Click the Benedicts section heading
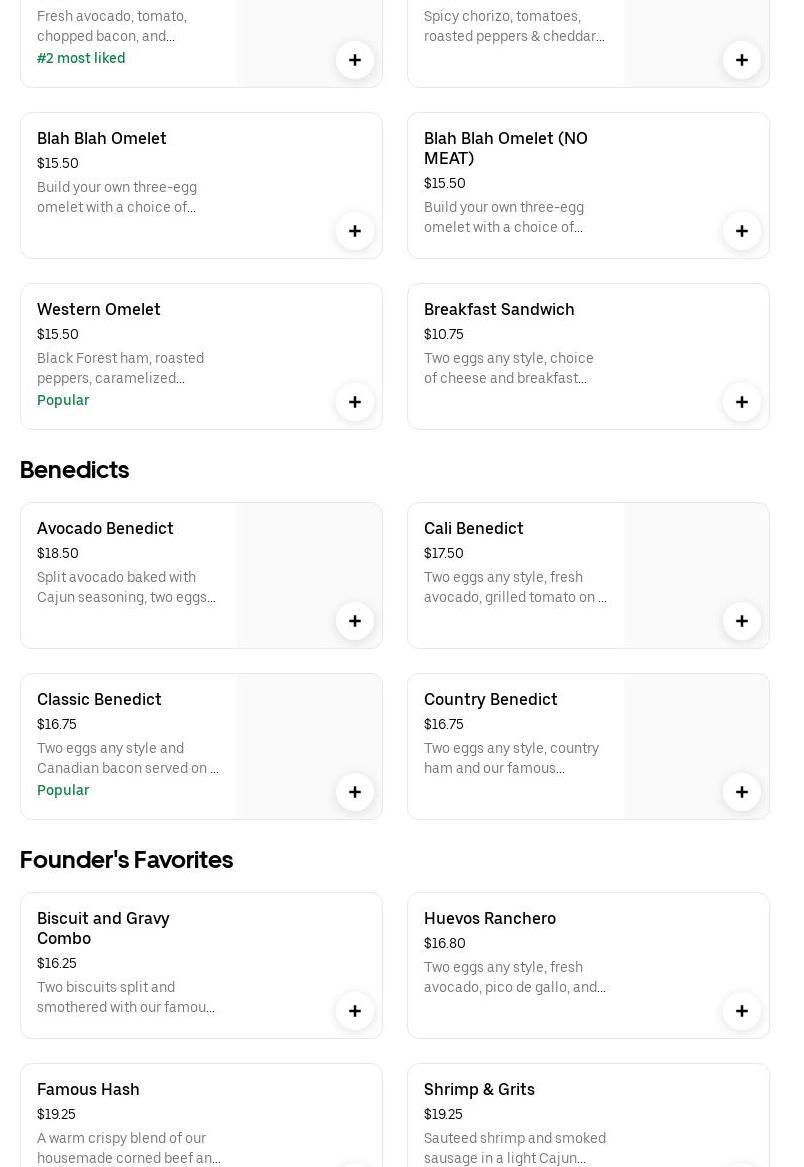 pos(75,470)
